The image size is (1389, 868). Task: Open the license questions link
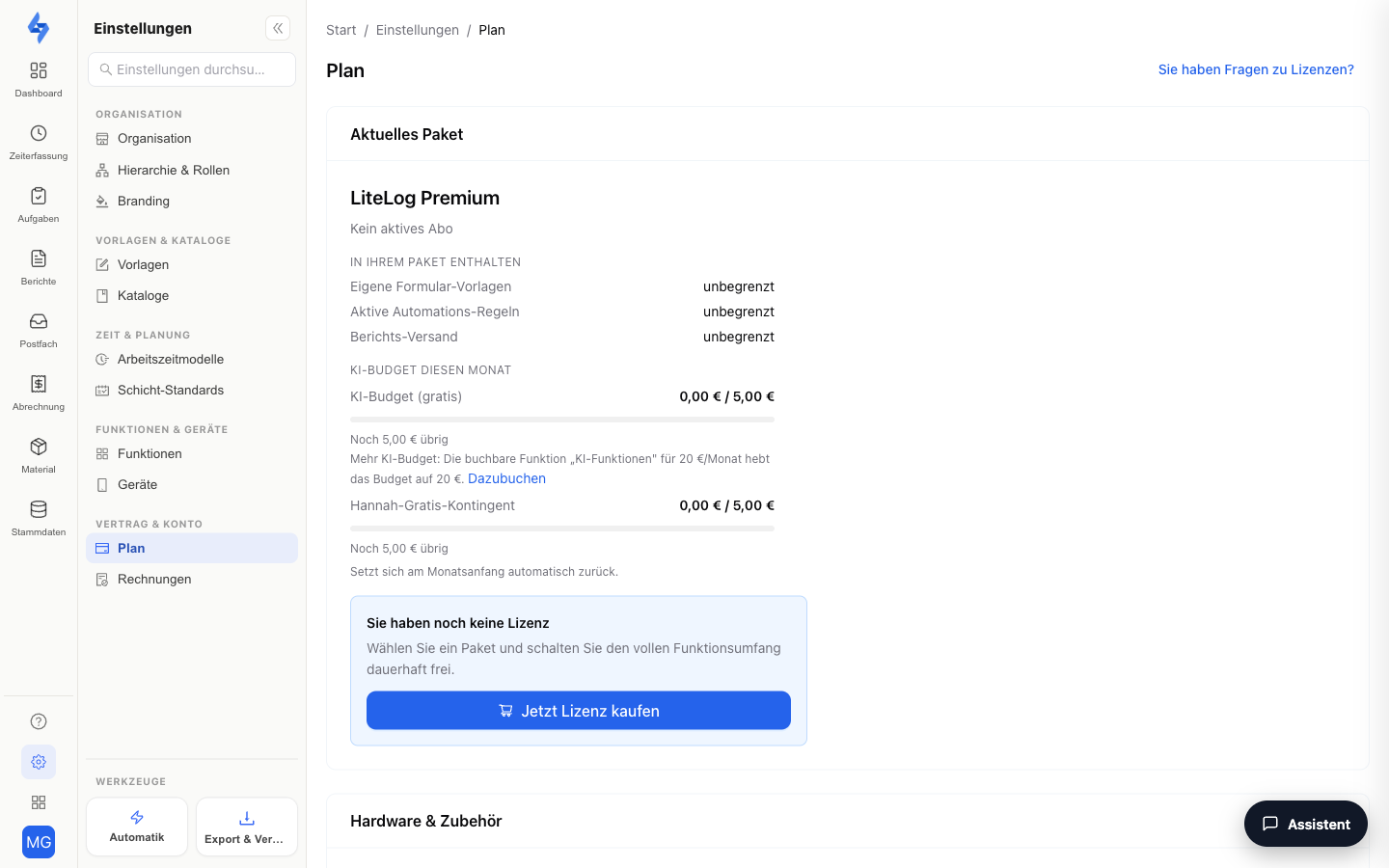[x=1256, y=69]
